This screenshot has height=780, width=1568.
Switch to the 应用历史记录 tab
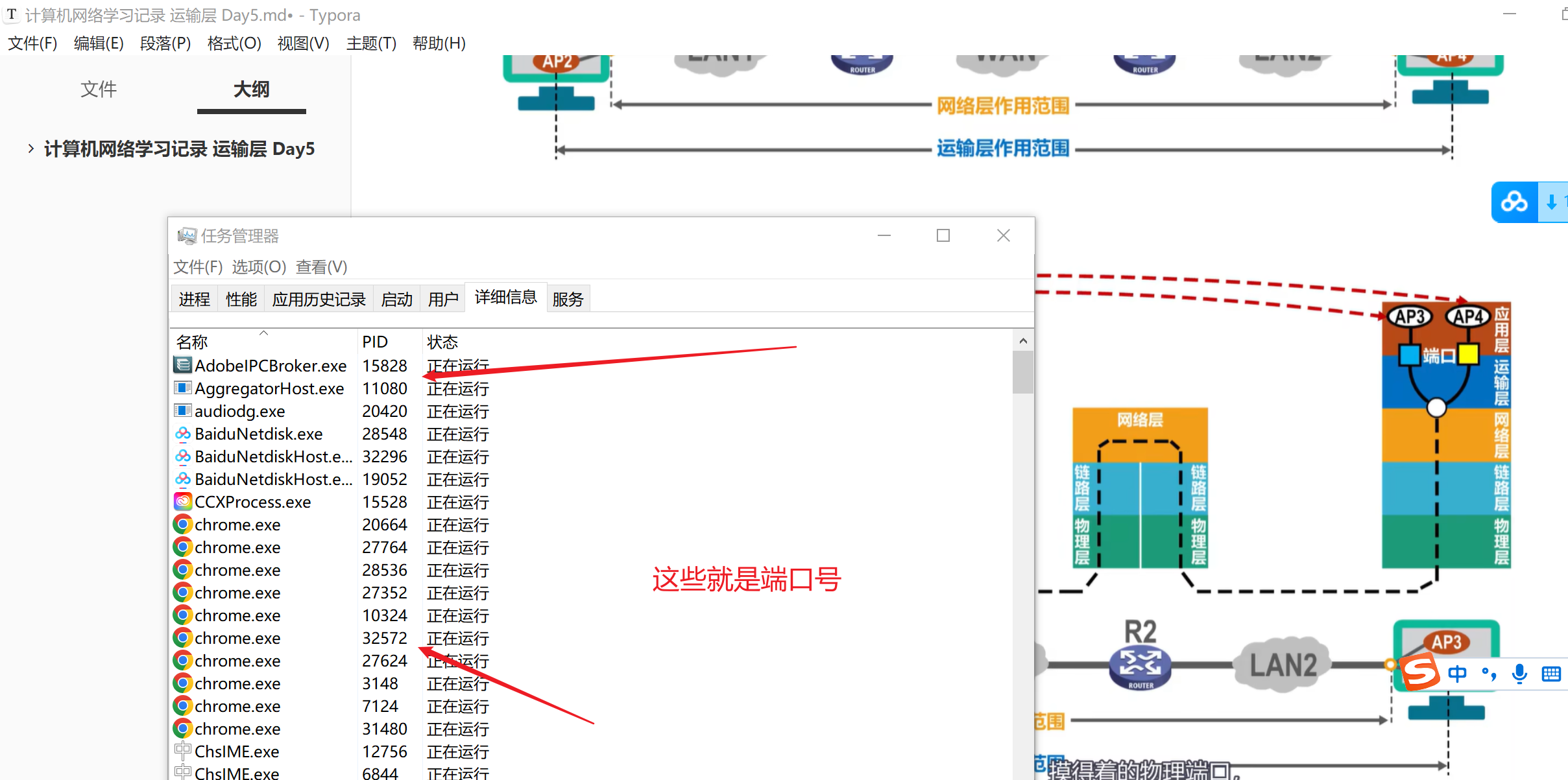point(319,299)
